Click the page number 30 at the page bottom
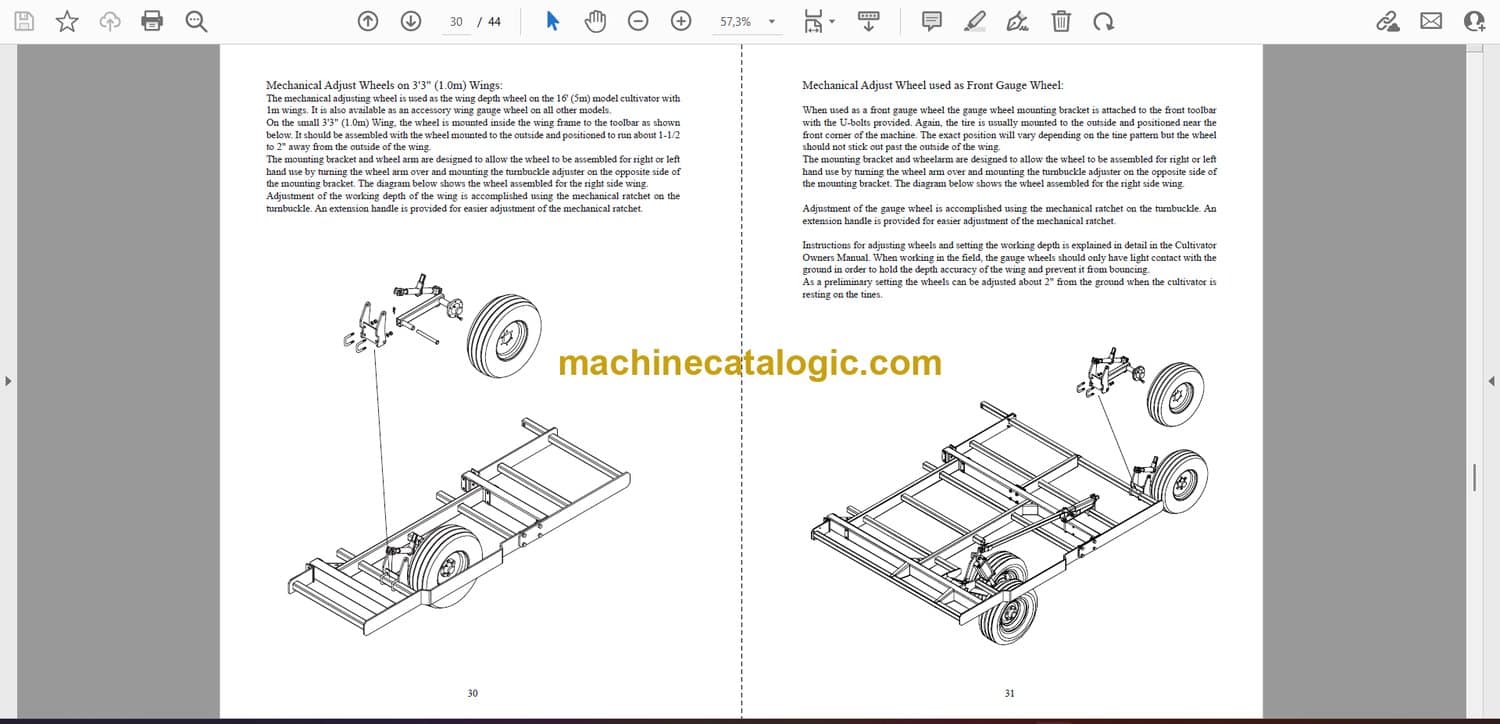The image size is (1500, 724). coord(473,693)
